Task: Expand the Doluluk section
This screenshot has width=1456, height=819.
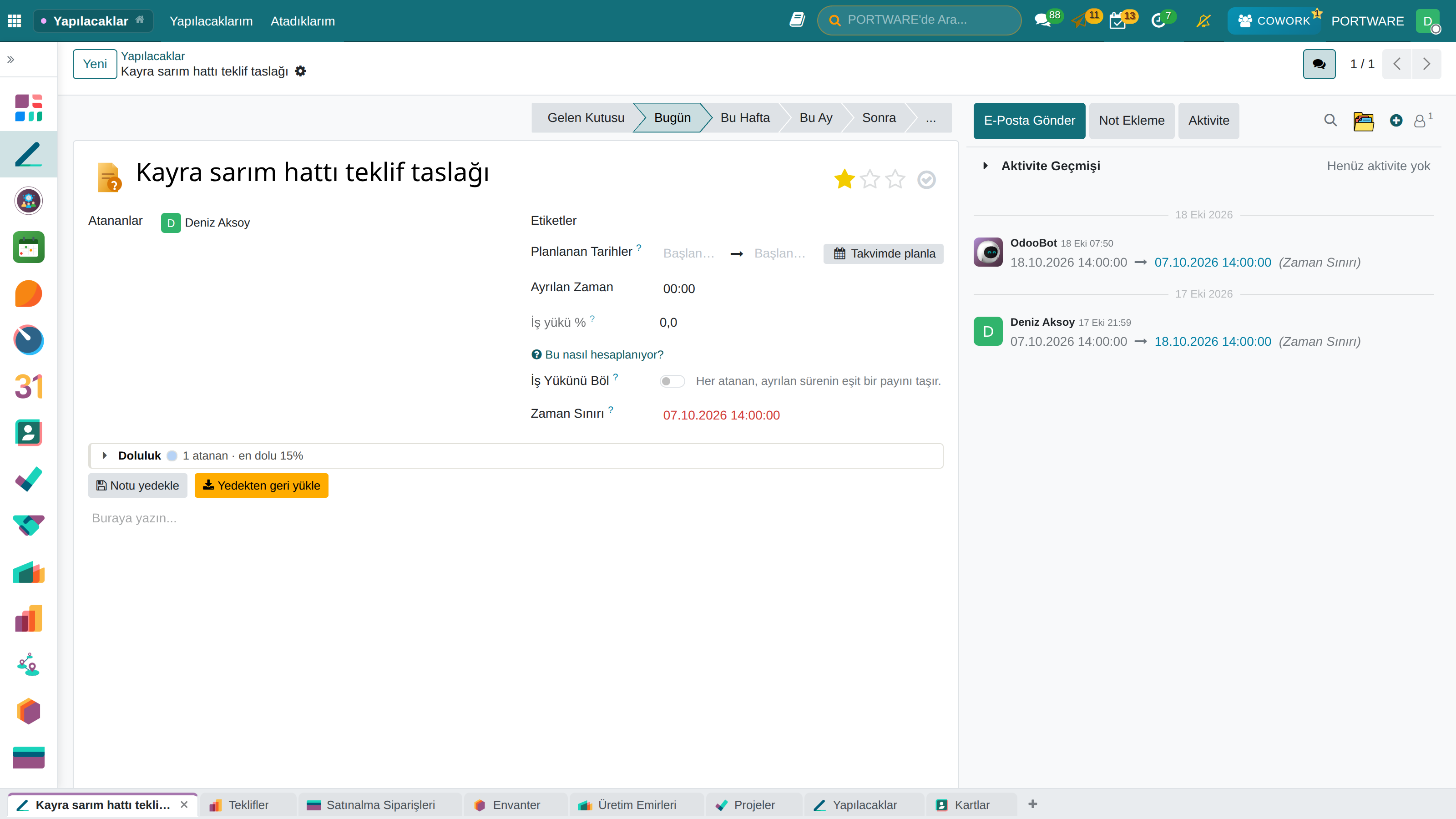Action: click(105, 455)
